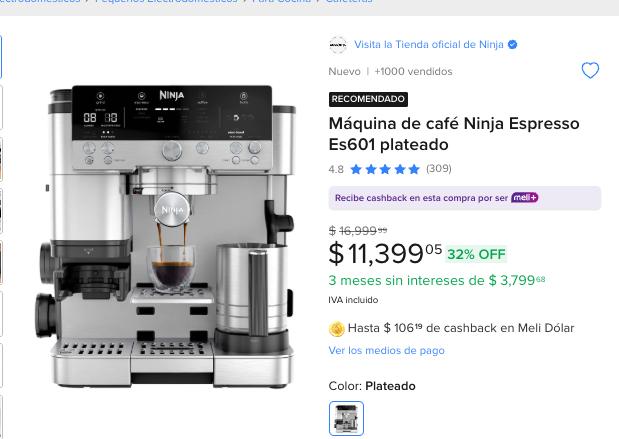Click Hasta $106 de cashback text
Screen dimensions: 619x439
click(461, 328)
